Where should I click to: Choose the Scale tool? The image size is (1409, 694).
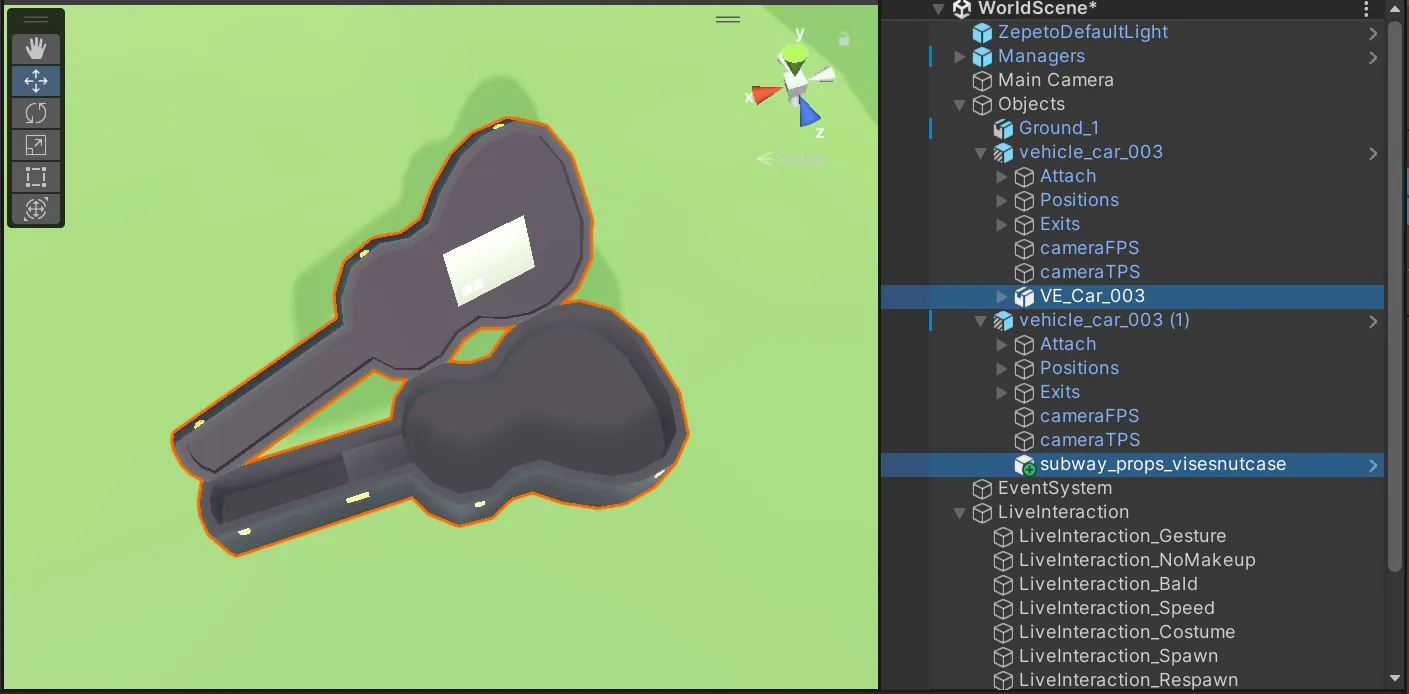tap(36, 145)
